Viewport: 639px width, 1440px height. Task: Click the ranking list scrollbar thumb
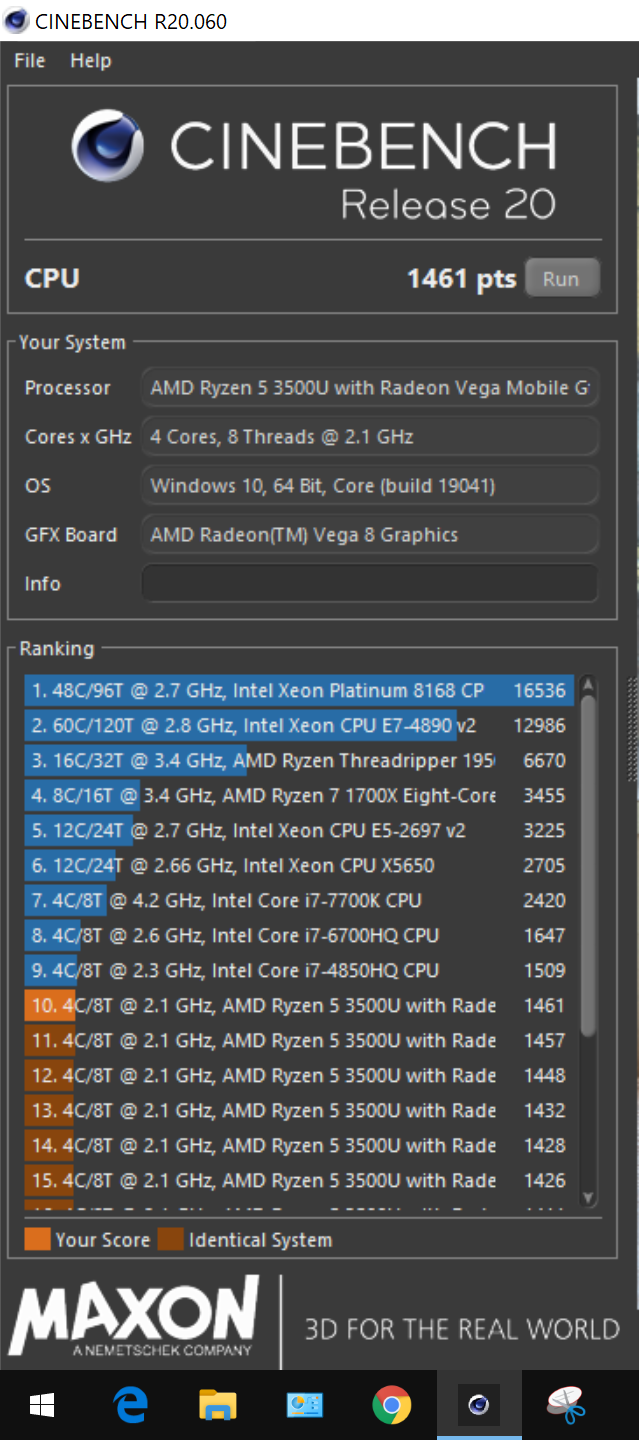(x=588, y=865)
